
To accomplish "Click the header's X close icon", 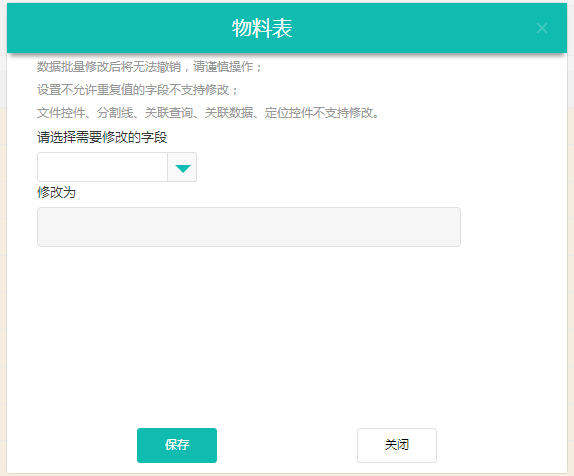I will click(x=542, y=28).
